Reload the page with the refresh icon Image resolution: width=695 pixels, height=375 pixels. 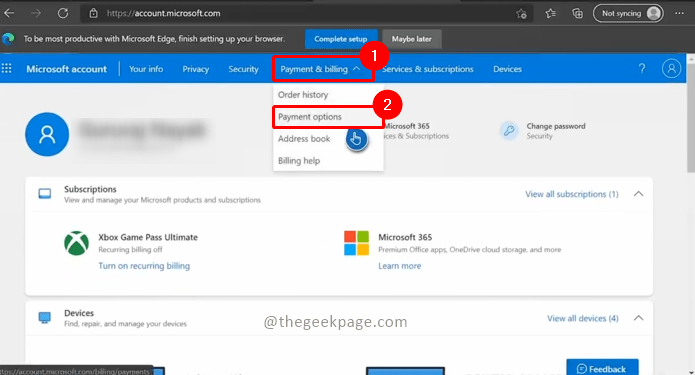tap(63, 13)
